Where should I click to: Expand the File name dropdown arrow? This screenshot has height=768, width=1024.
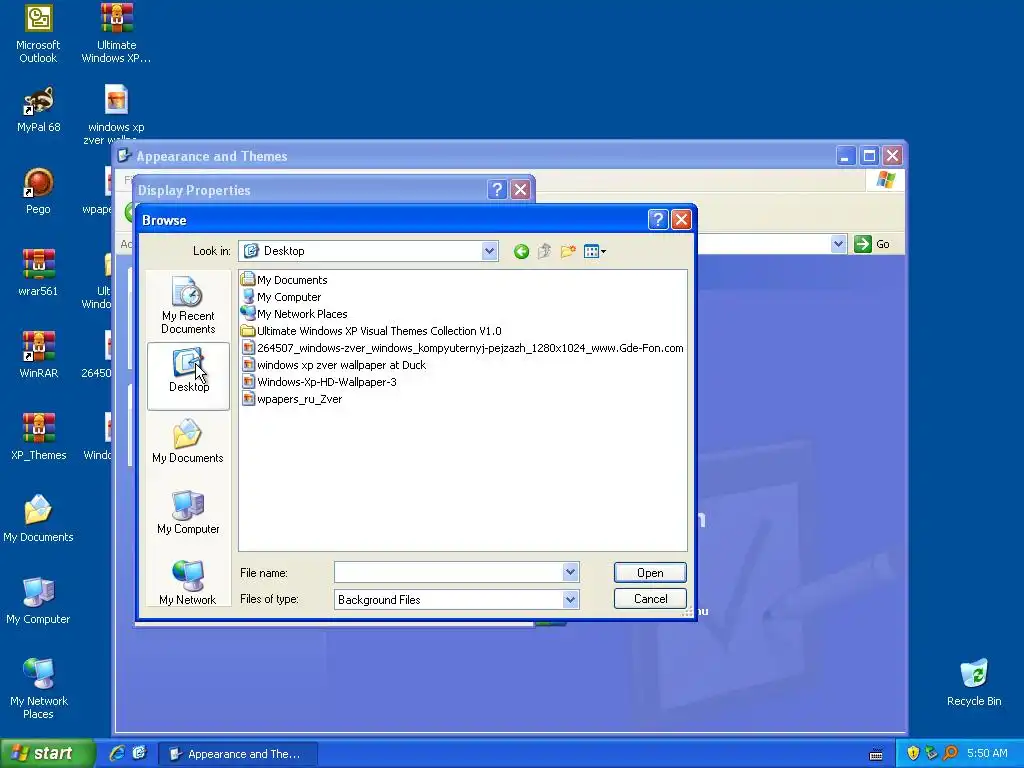[x=570, y=573]
